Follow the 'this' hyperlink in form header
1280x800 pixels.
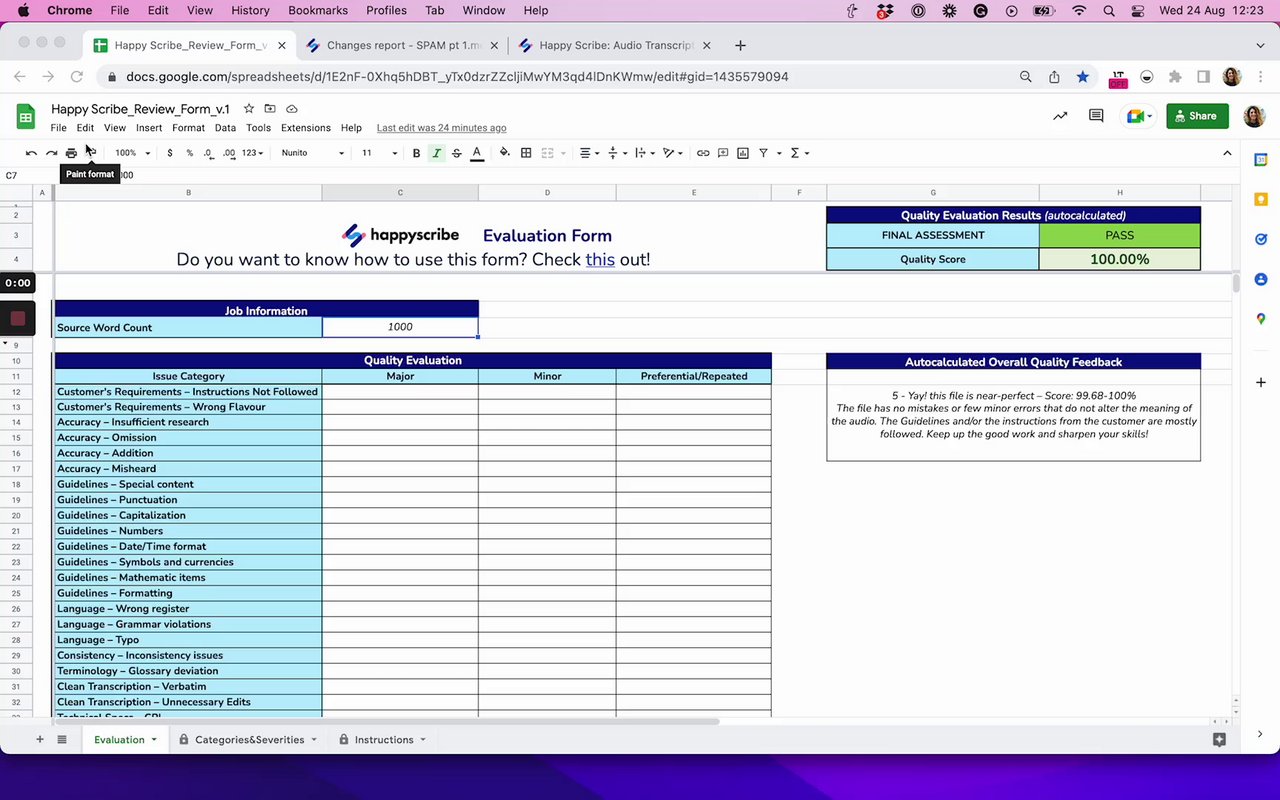click(x=600, y=259)
